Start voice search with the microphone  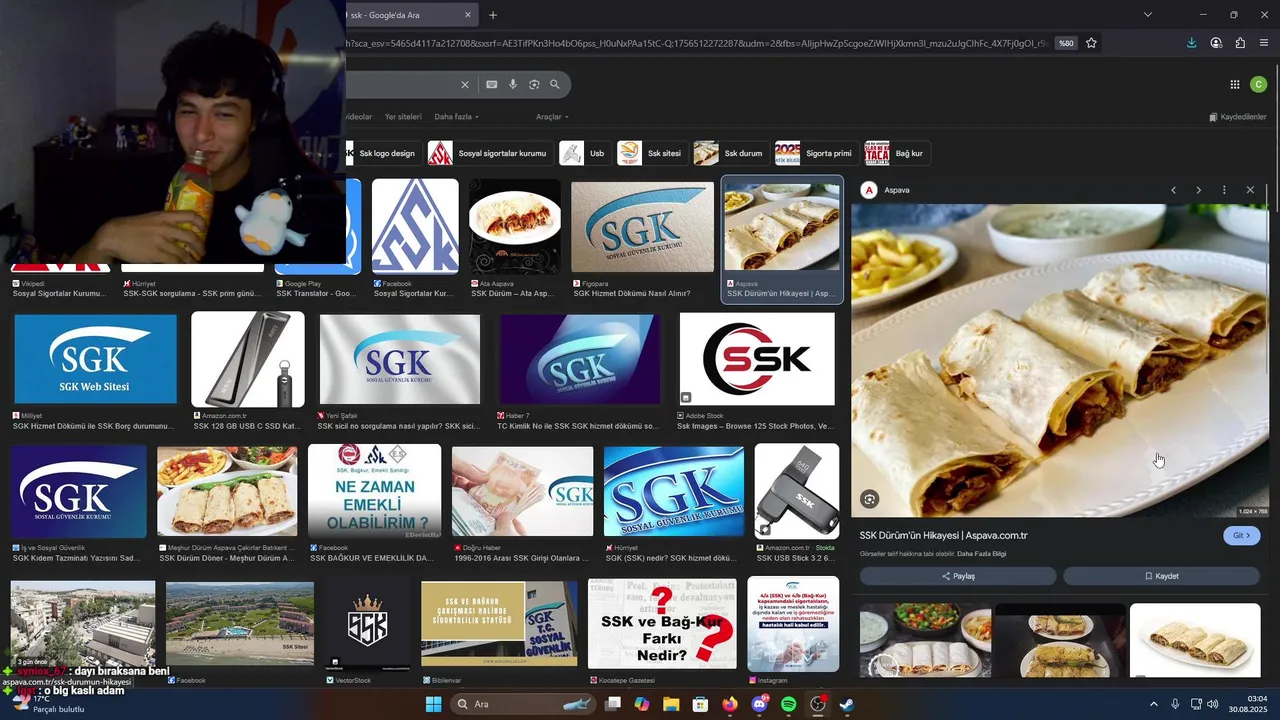pyautogui.click(x=513, y=85)
